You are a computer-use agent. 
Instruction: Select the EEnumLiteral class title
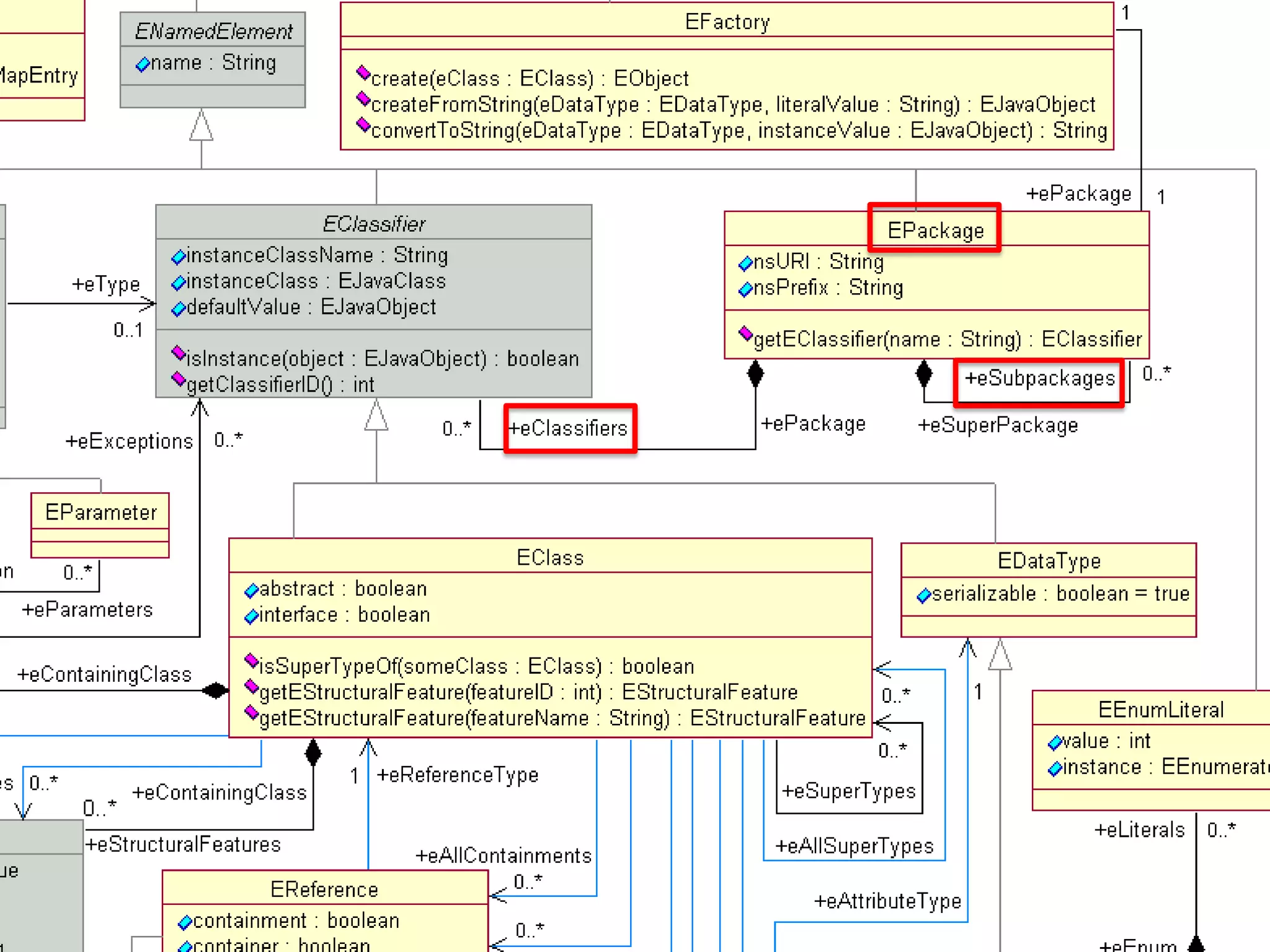point(1160,710)
